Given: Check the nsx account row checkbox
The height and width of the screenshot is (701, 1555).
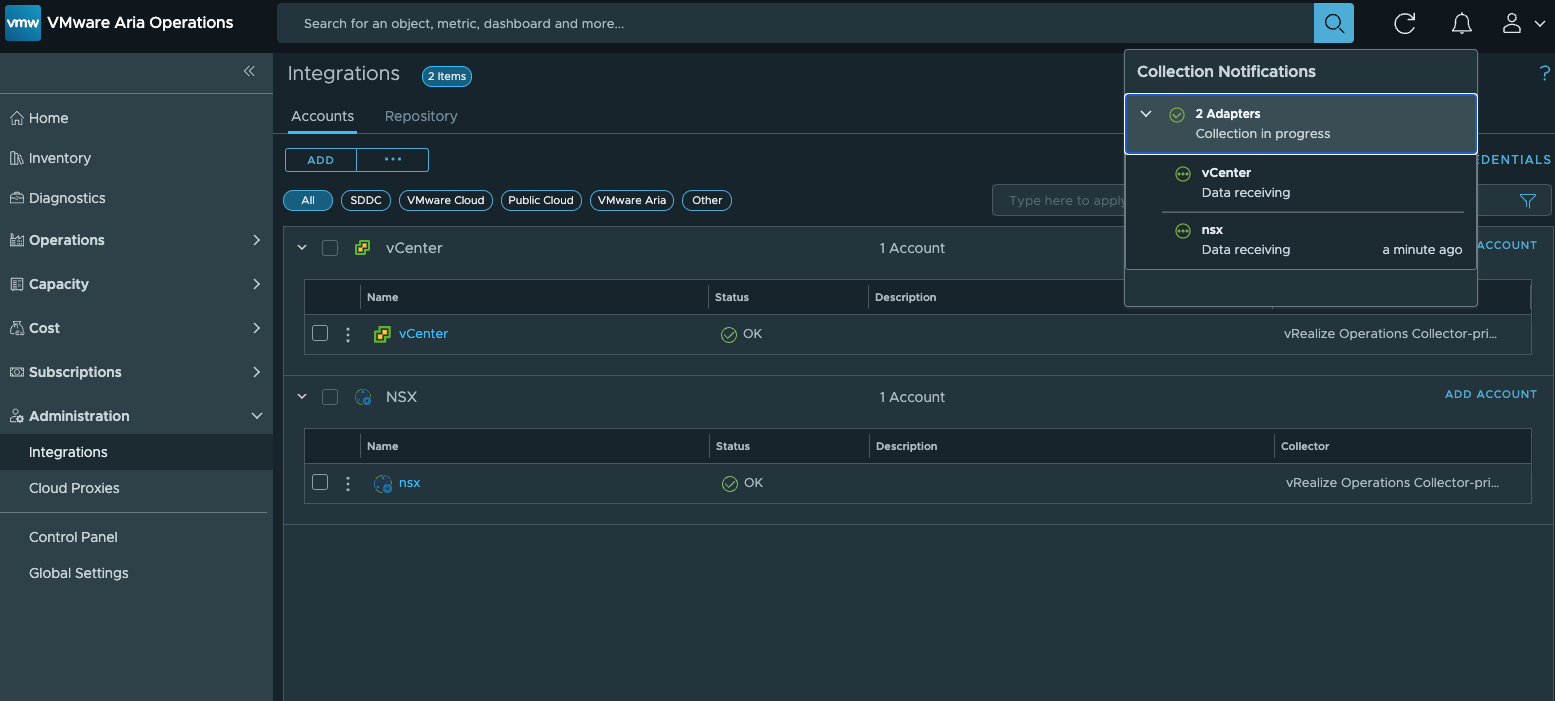Looking at the screenshot, I should point(320,482).
